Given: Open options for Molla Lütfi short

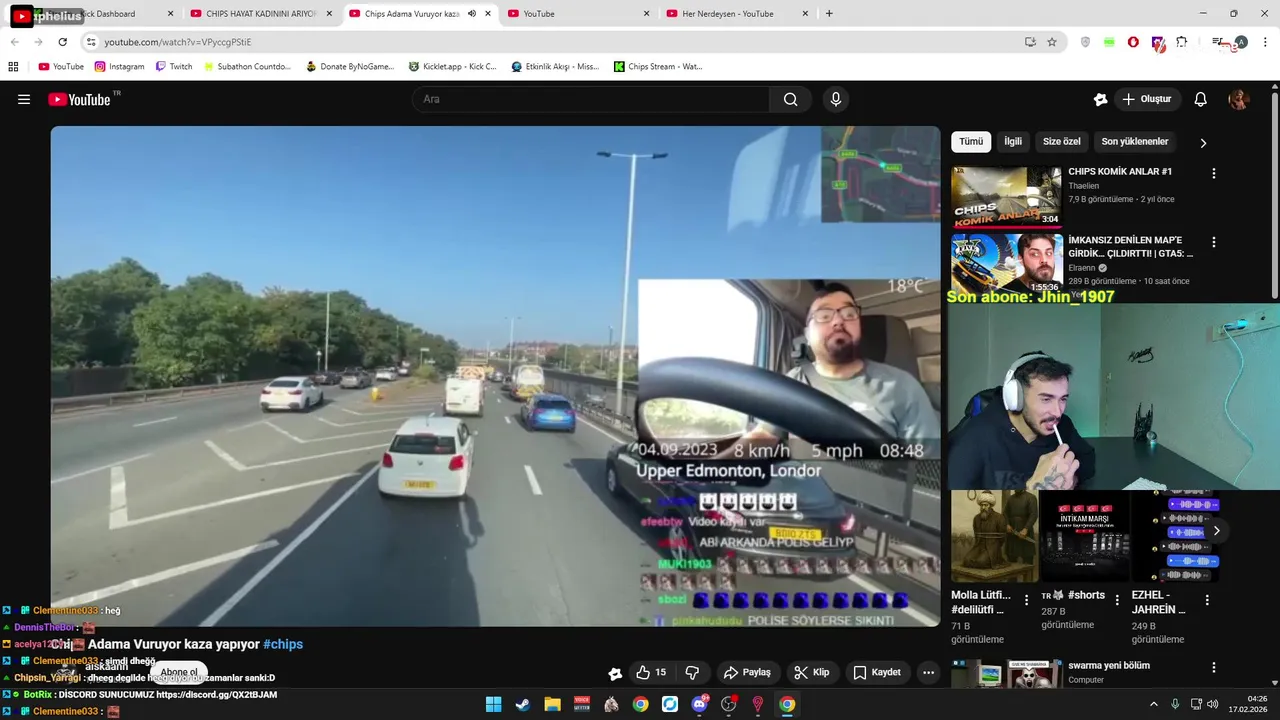Looking at the screenshot, I should point(1026,600).
